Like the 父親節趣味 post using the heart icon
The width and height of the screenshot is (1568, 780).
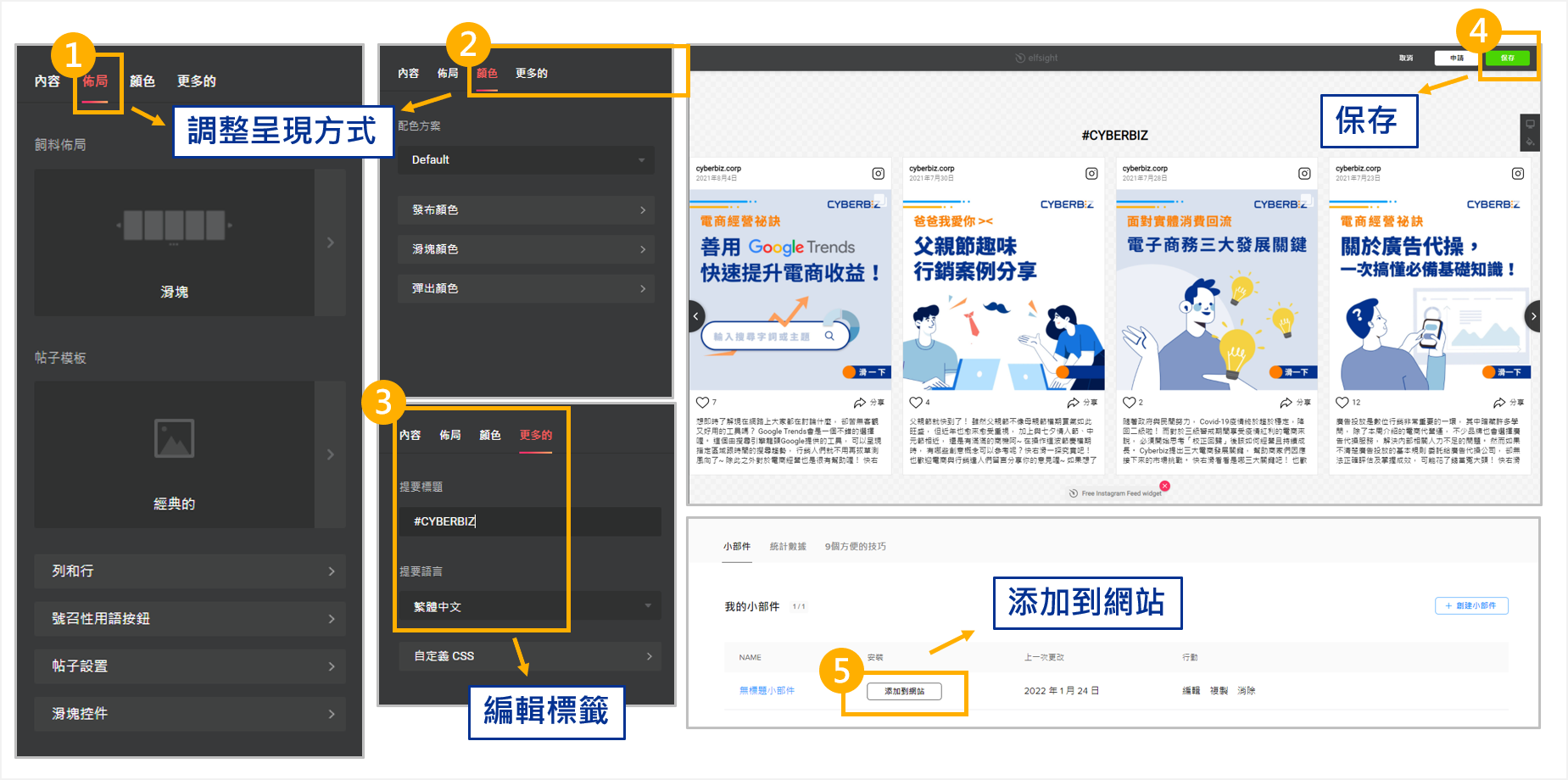[x=916, y=402]
